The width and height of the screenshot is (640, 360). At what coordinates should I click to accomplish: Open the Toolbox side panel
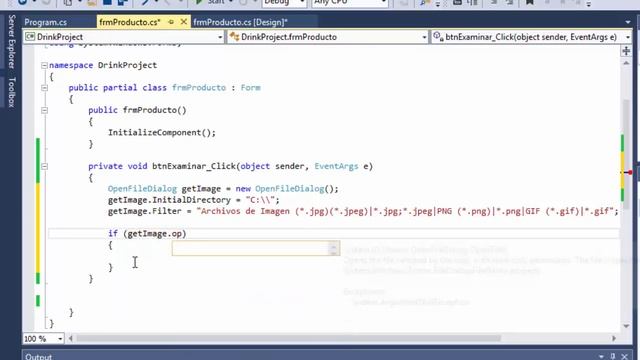coord(11,92)
